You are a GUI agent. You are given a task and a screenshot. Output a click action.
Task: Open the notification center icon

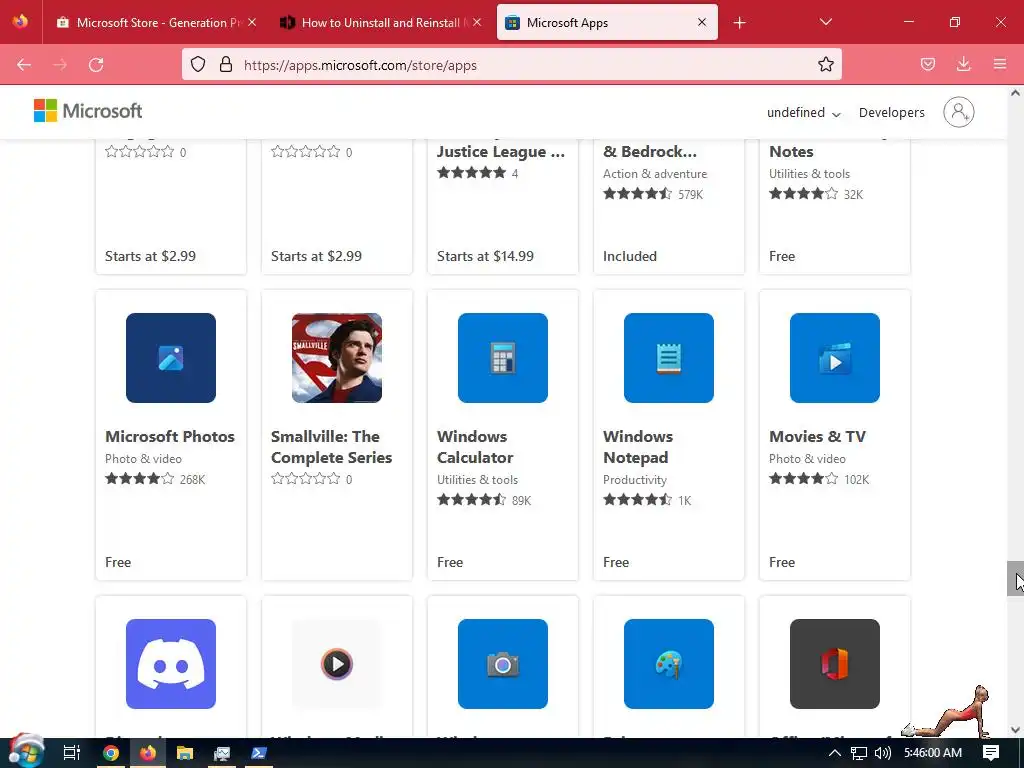coord(991,753)
